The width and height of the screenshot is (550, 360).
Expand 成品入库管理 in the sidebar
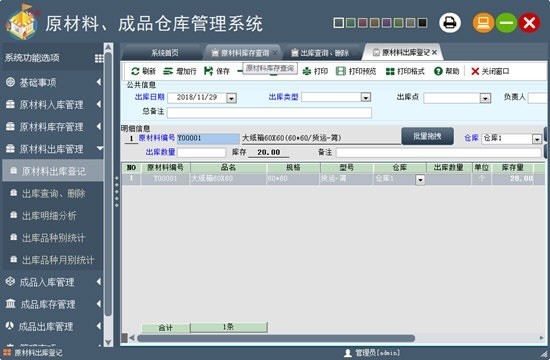coord(53,282)
